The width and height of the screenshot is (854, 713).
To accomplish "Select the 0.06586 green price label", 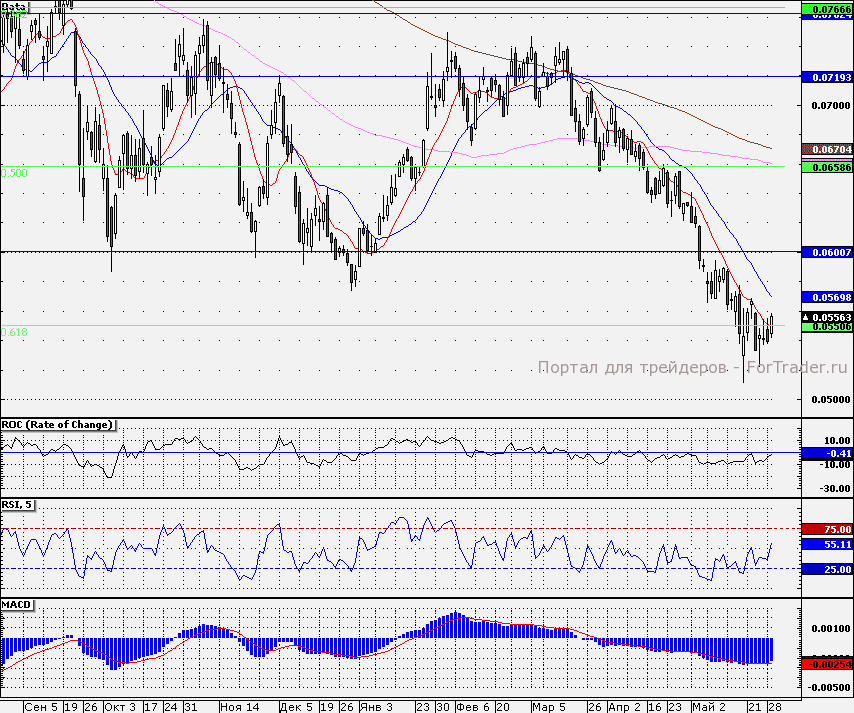I will [x=826, y=166].
